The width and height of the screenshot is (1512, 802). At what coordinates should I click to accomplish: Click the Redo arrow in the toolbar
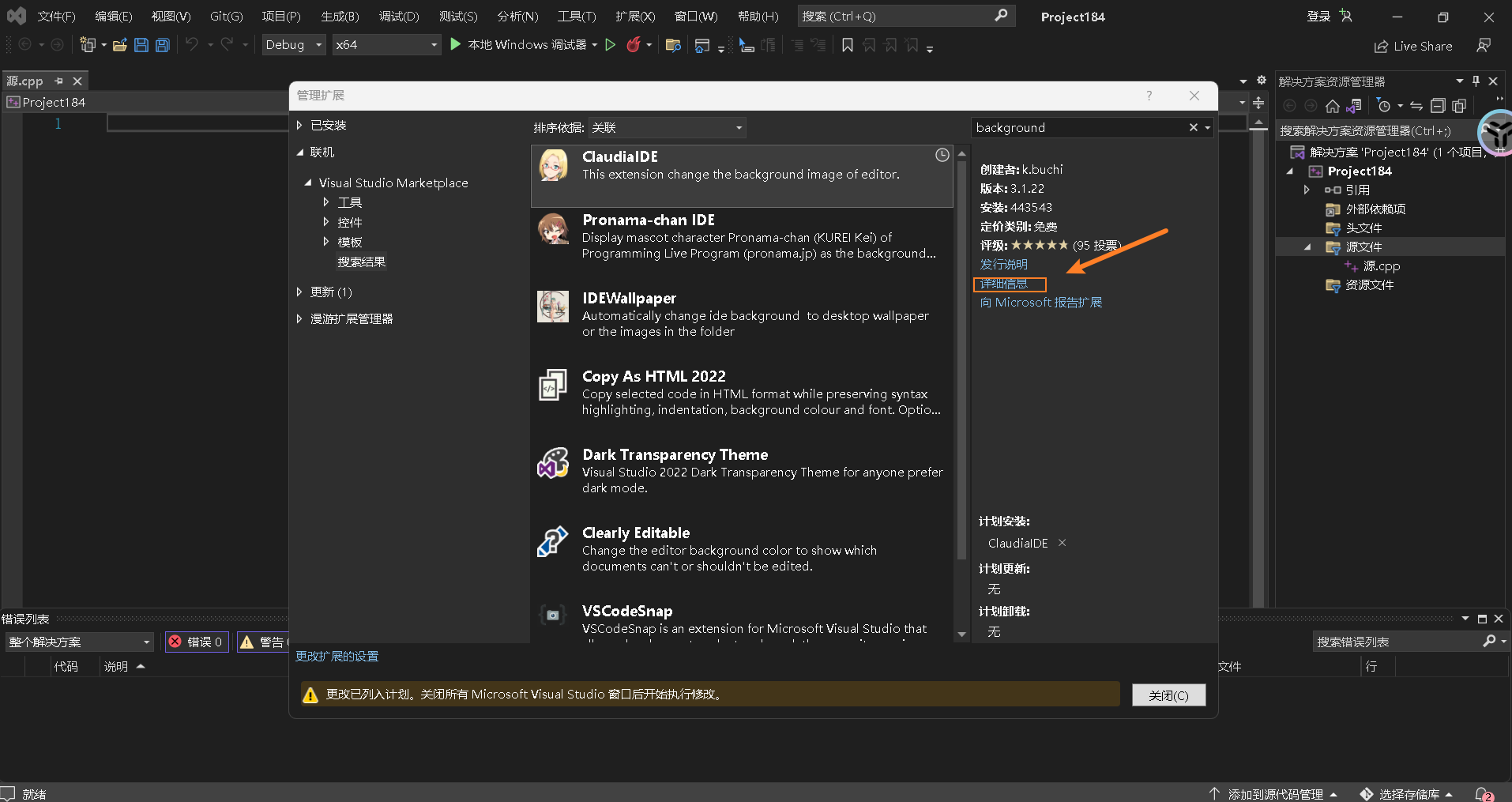[227, 45]
